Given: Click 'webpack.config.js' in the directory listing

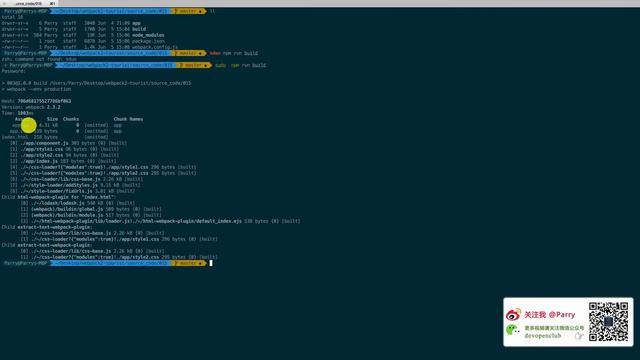Looking at the screenshot, I should (x=155, y=47).
